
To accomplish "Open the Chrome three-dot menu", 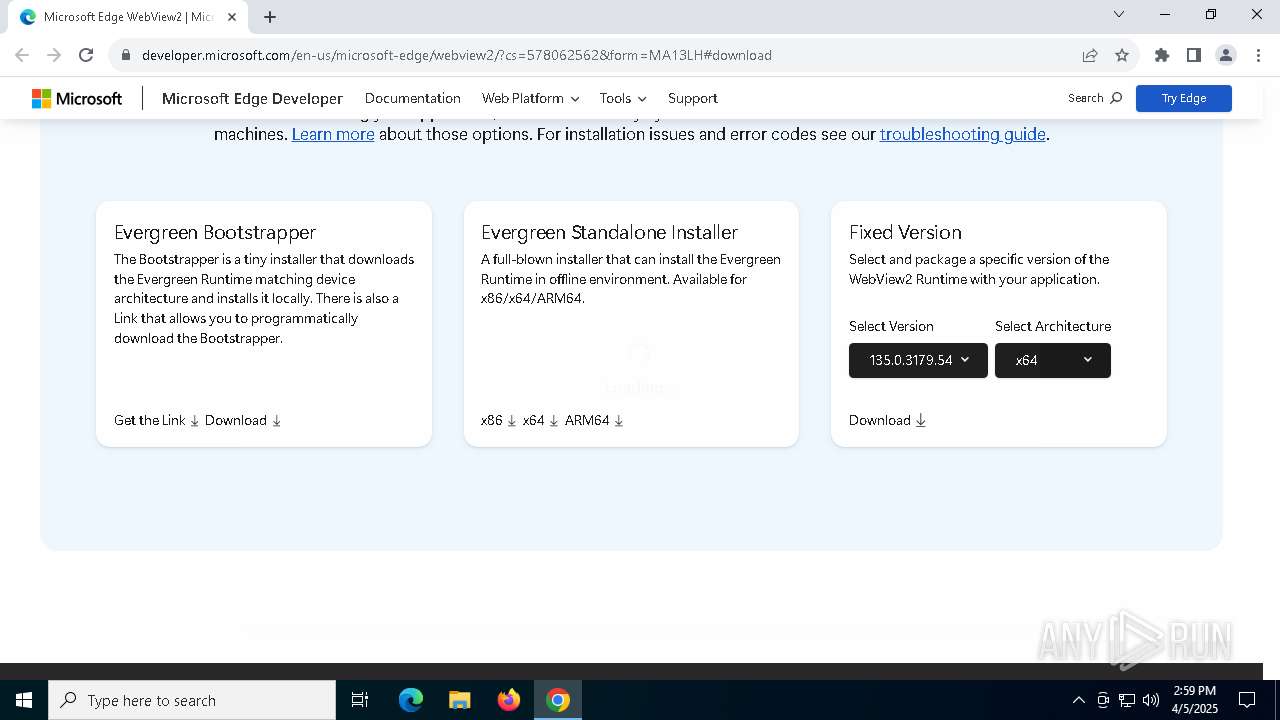I will (1258, 55).
